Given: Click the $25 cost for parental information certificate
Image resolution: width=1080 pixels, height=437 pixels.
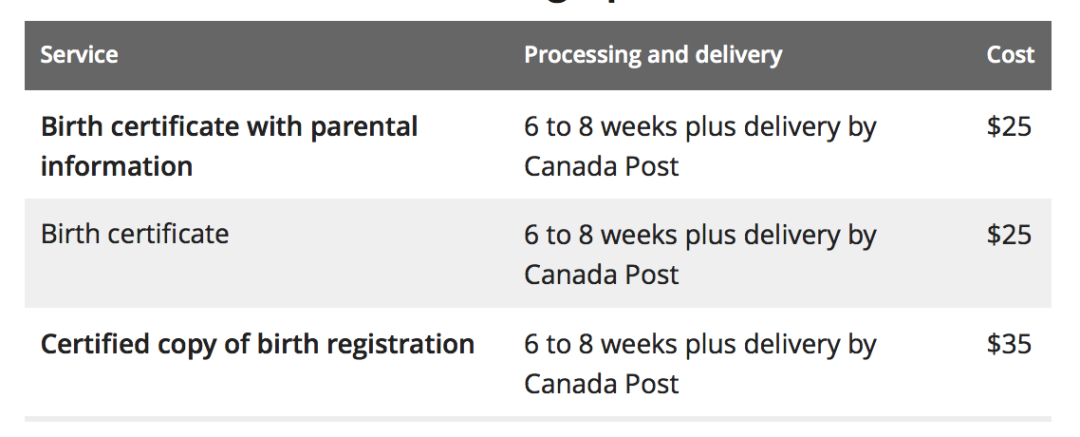Looking at the screenshot, I should [x=1009, y=128].
